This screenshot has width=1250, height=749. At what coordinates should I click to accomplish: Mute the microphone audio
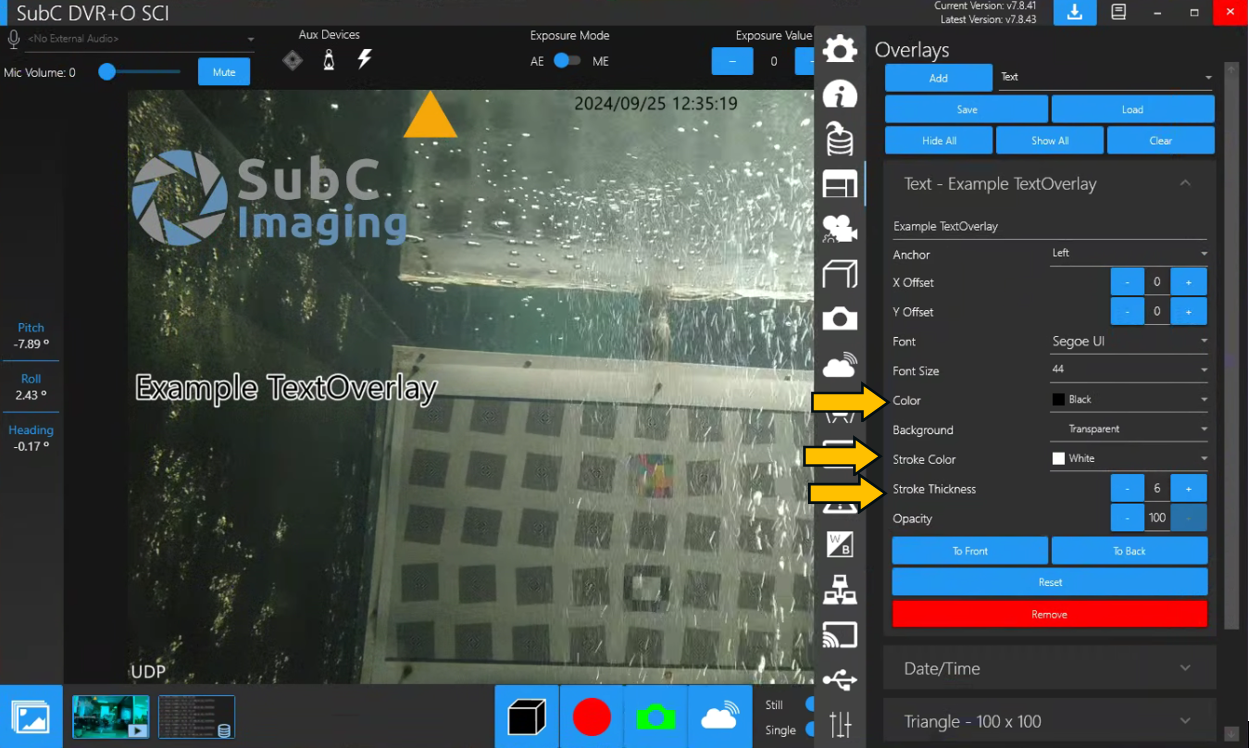[224, 72]
